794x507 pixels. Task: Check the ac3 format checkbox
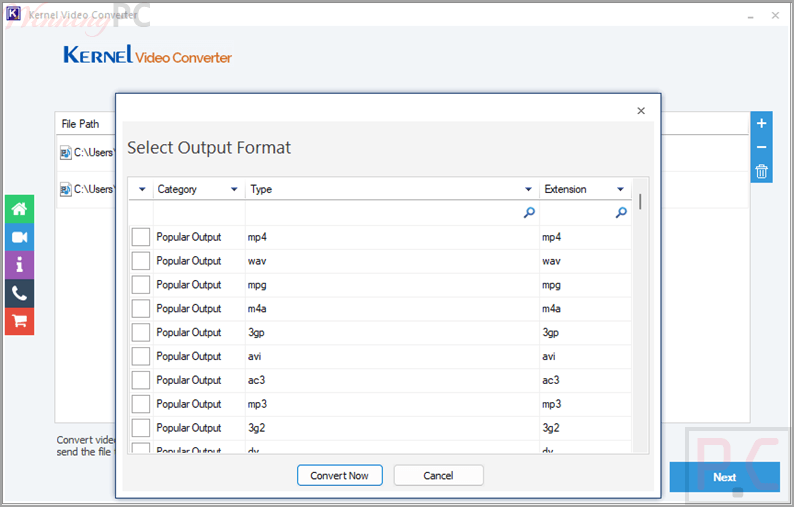click(x=141, y=380)
